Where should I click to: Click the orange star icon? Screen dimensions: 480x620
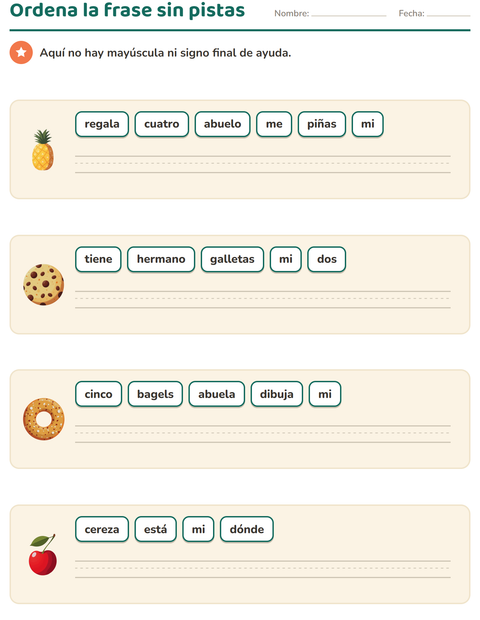pyautogui.click(x=21, y=52)
